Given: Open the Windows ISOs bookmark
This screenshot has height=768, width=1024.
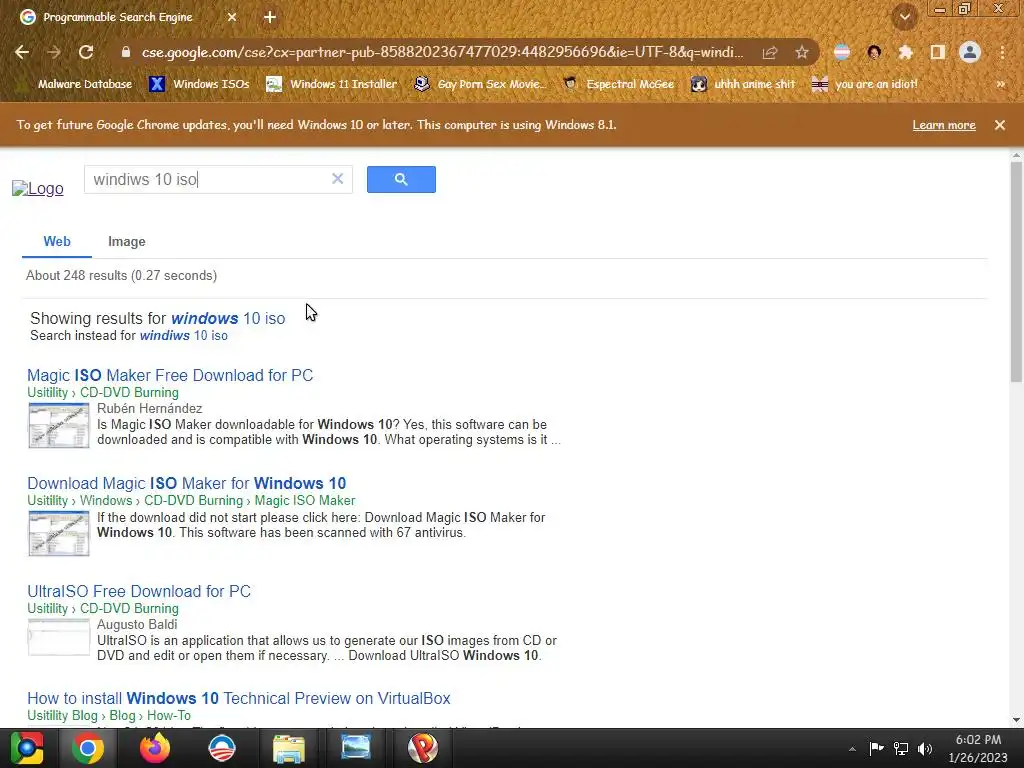Looking at the screenshot, I should pos(199,84).
